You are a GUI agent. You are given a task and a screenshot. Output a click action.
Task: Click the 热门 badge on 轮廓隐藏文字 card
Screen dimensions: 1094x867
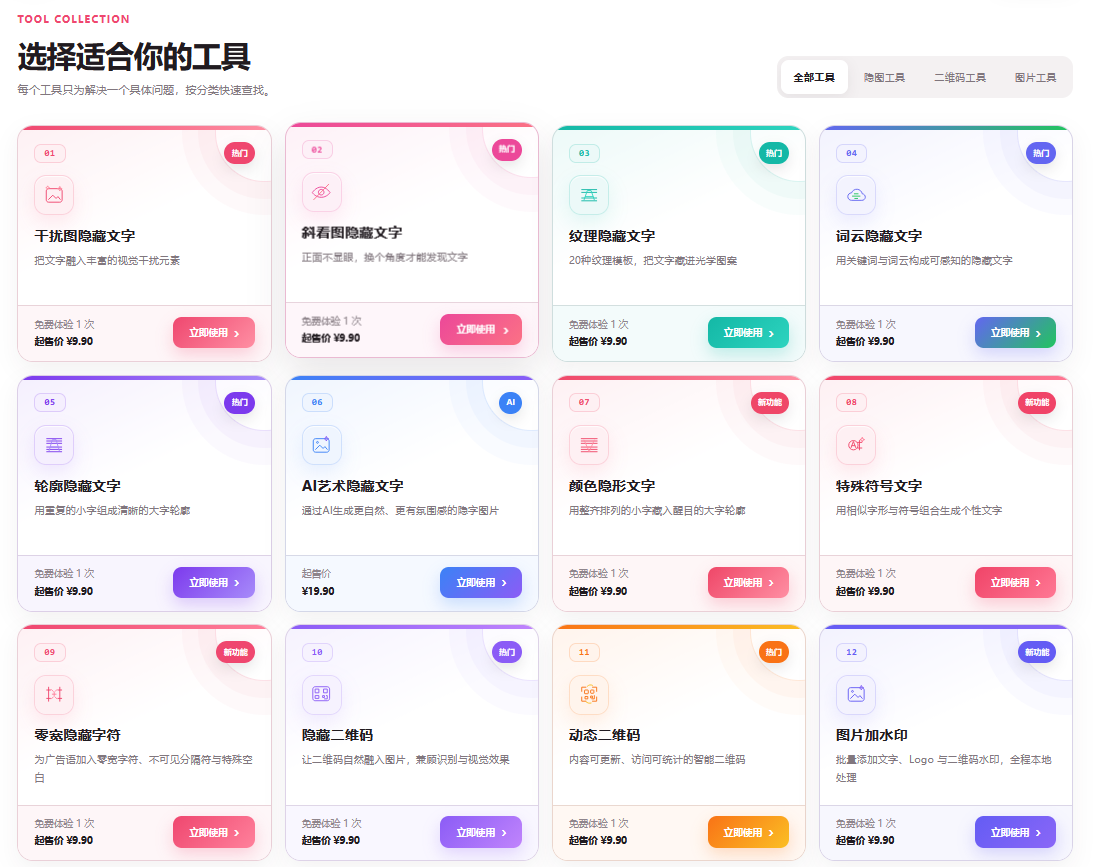coord(239,402)
